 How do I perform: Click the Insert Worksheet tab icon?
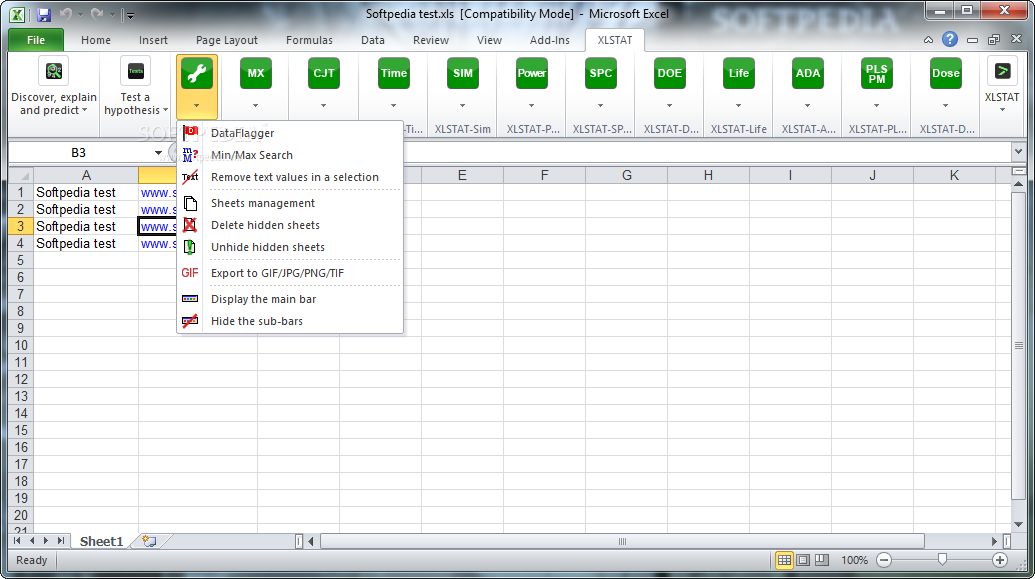point(149,541)
